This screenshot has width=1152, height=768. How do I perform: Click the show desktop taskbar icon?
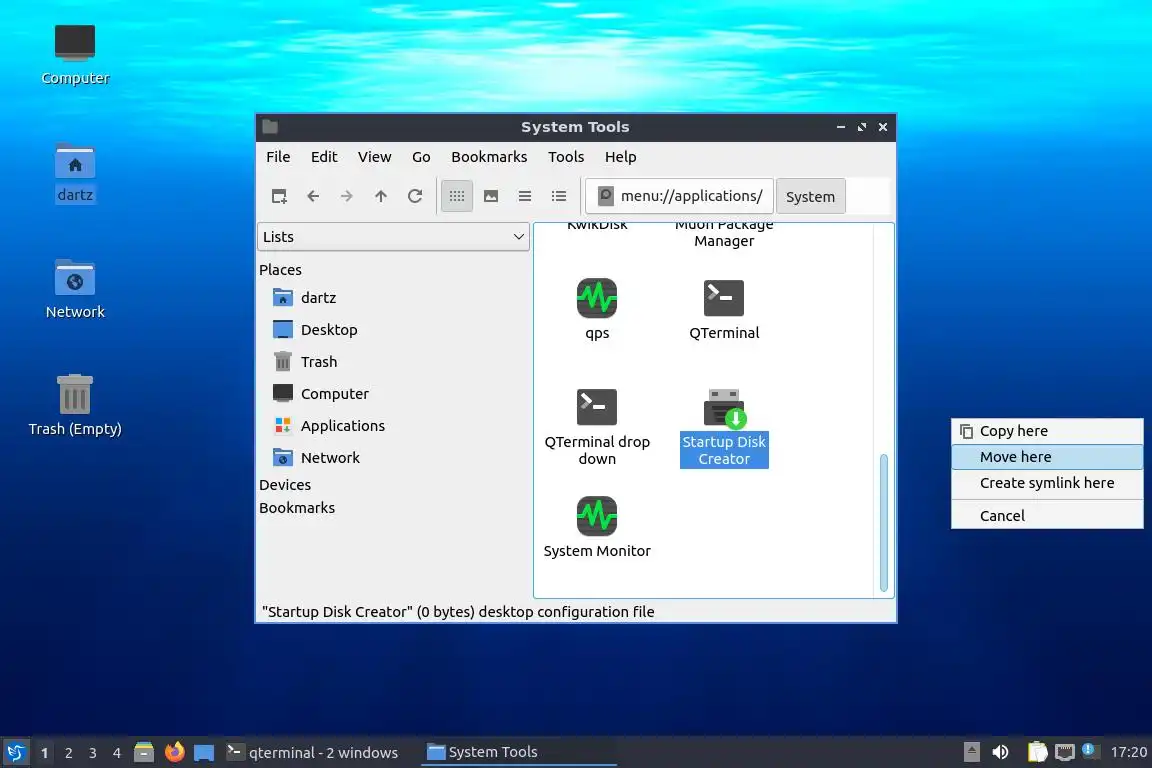(204, 753)
